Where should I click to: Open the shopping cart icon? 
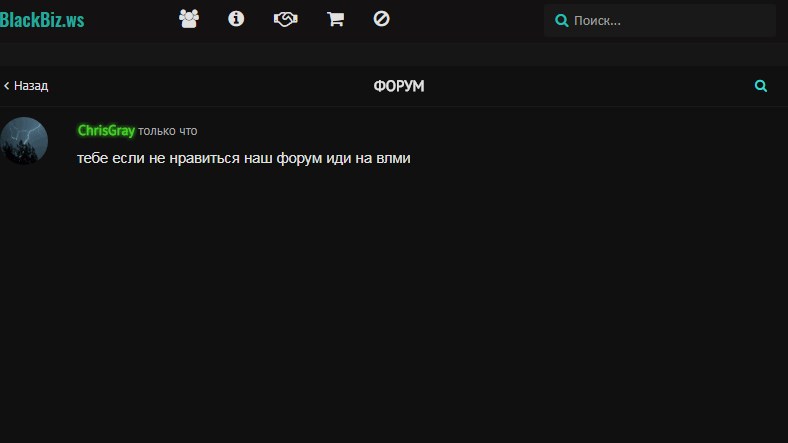335,19
